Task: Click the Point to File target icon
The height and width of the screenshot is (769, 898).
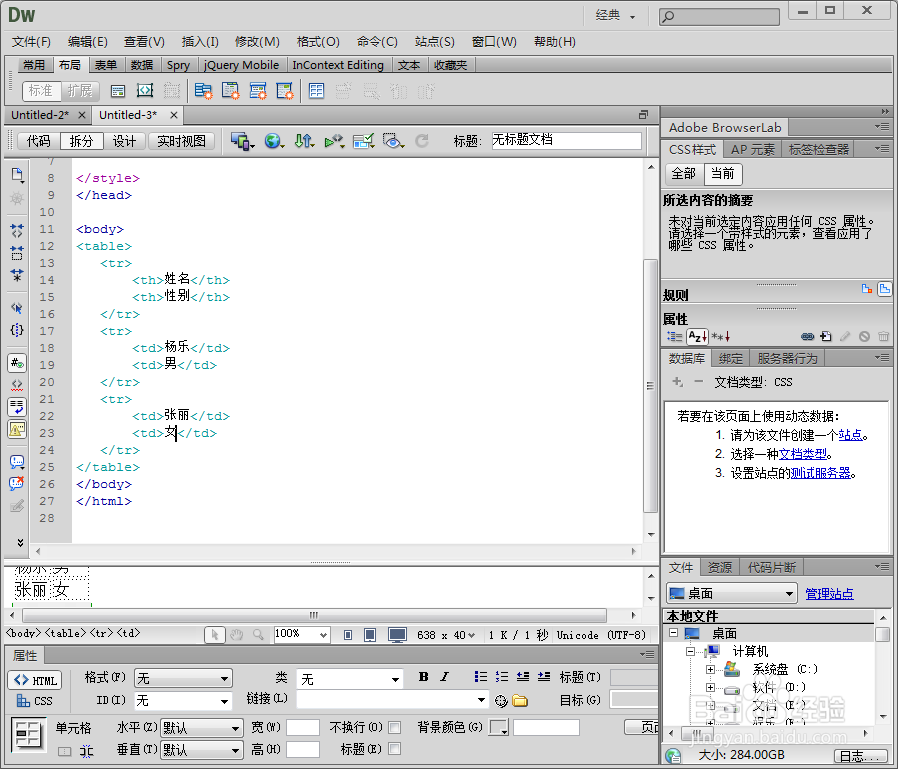Action: click(501, 700)
